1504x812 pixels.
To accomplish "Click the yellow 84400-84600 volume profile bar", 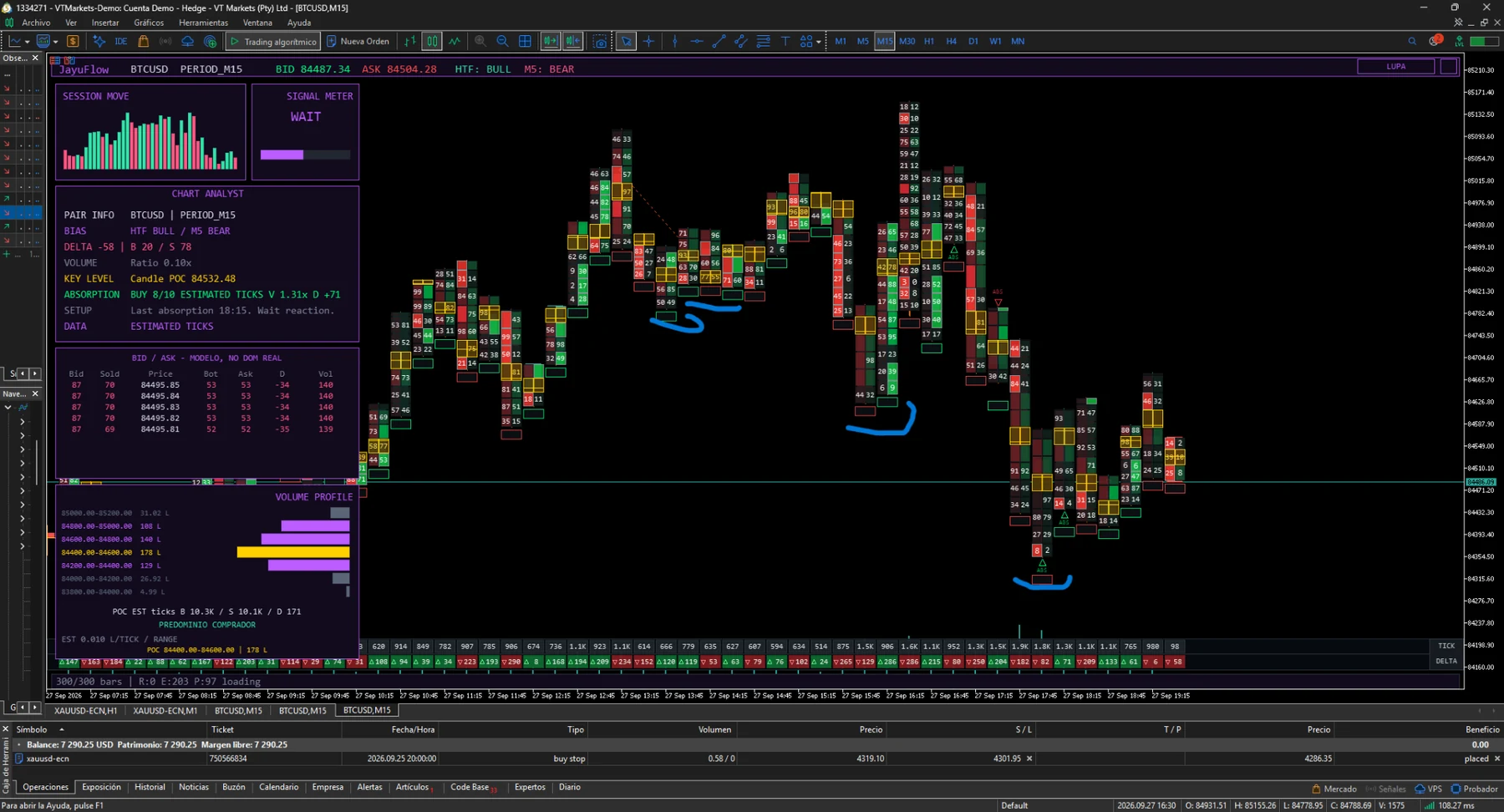I will coord(293,552).
